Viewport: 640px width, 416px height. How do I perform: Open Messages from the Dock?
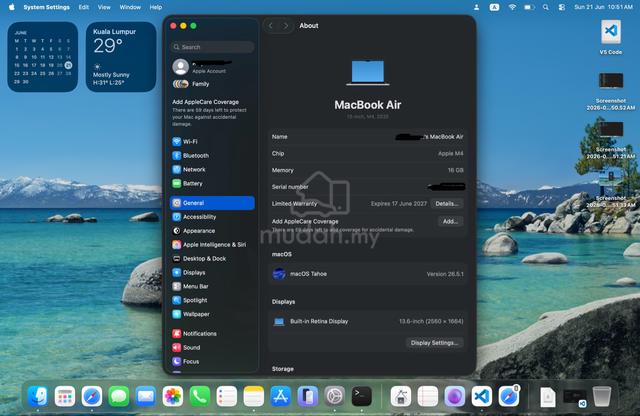coord(119,396)
